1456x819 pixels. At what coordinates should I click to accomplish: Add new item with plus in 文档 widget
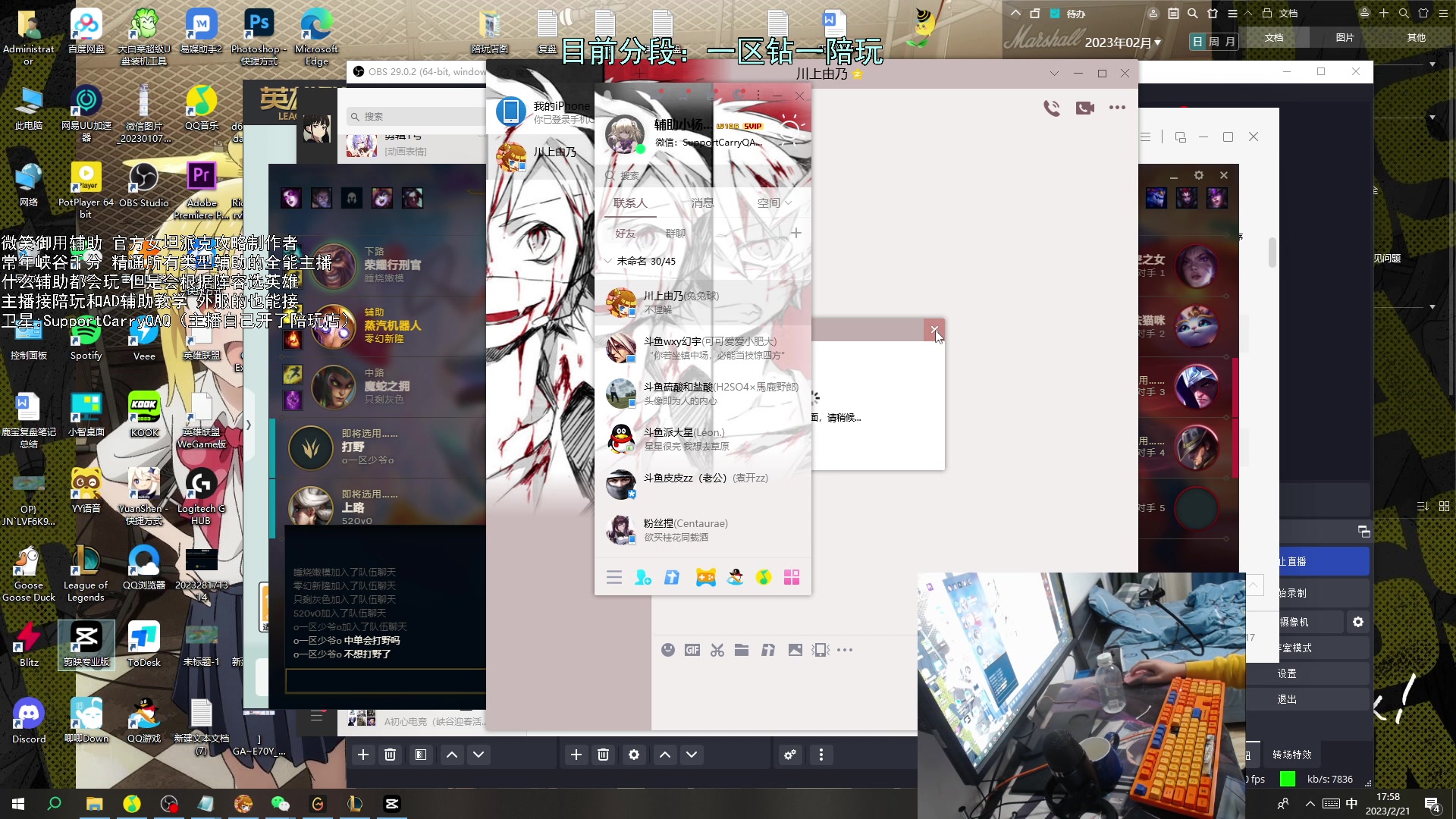(x=1384, y=13)
